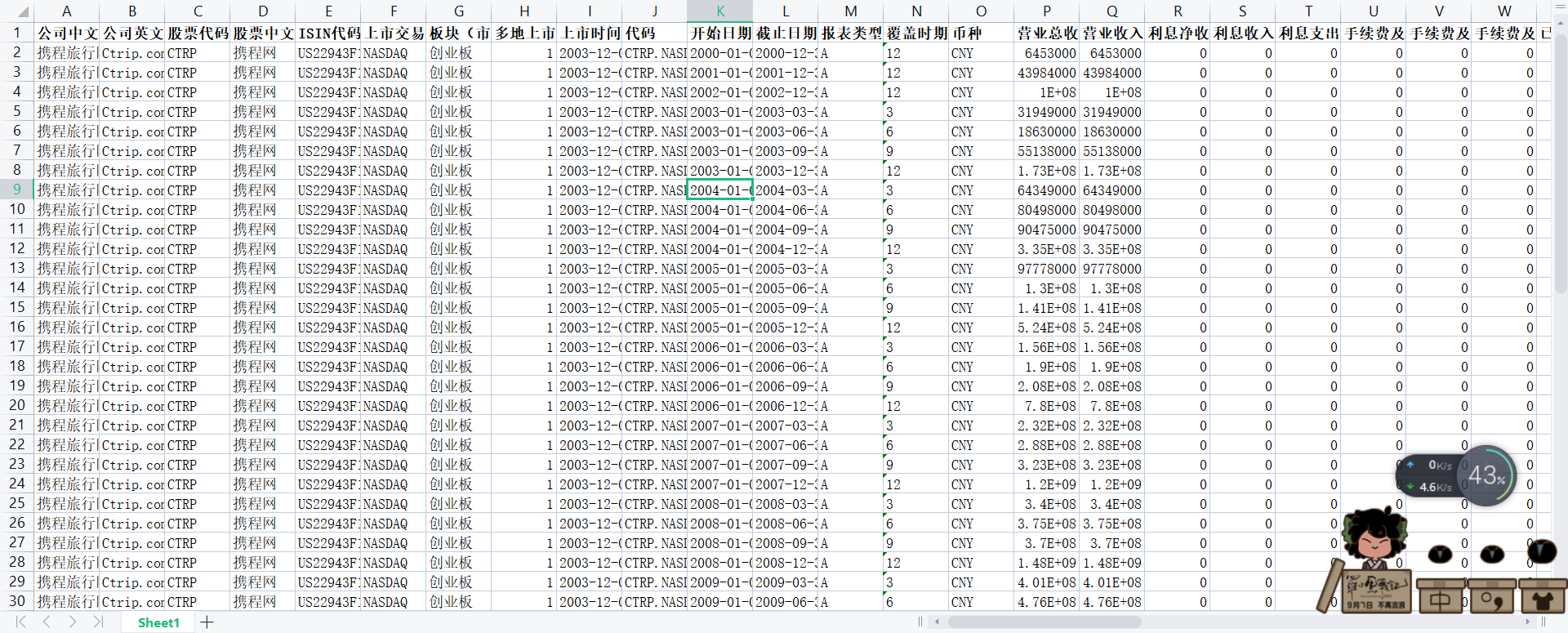Click the 1.48E+09 cell in column Q
Image resolution: width=1568 pixels, height=633 pixels.
(1112, 562)
